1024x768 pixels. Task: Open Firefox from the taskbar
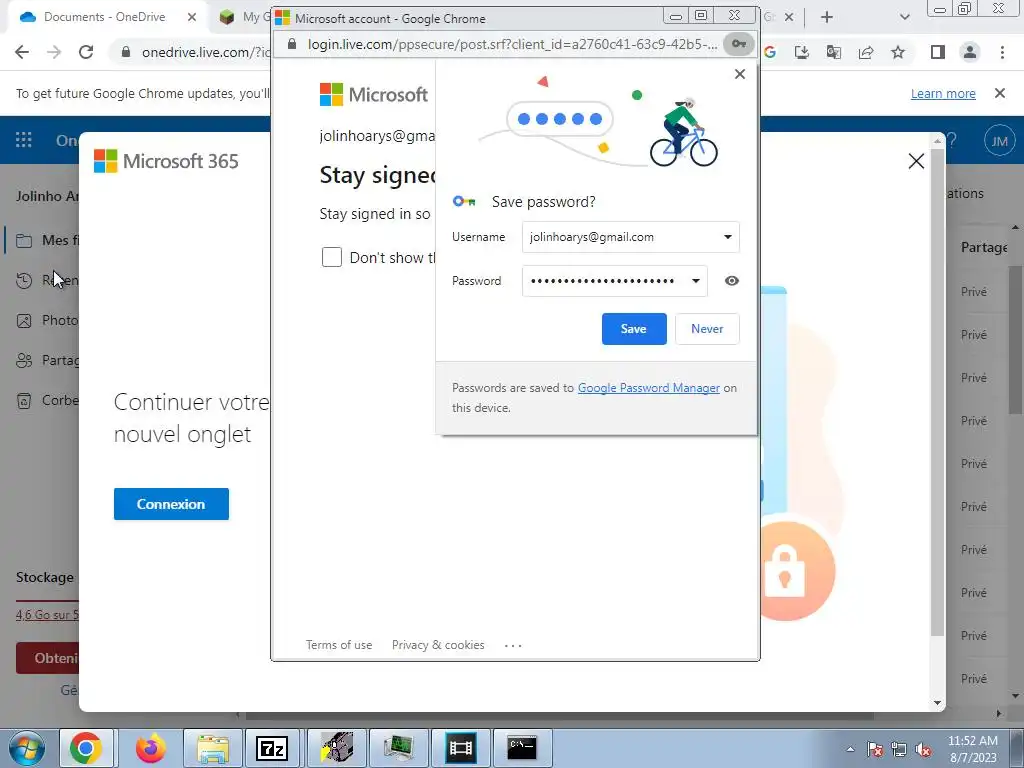tap(150, 748)
